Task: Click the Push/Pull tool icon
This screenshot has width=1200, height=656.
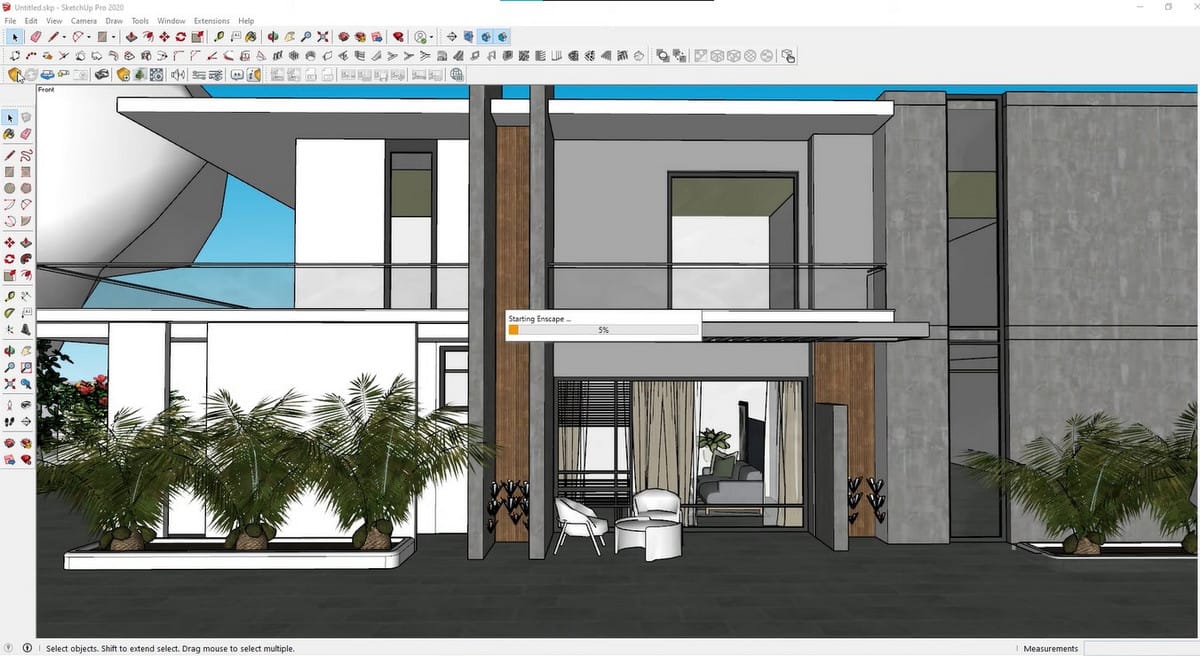Action: (x=131, y=37)
